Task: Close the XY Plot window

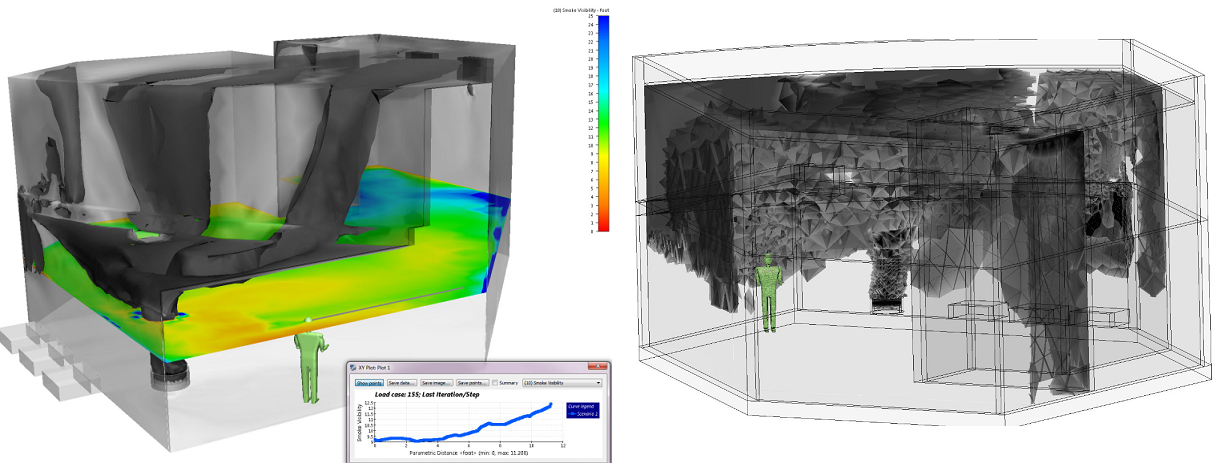Action: pos(599,368)
